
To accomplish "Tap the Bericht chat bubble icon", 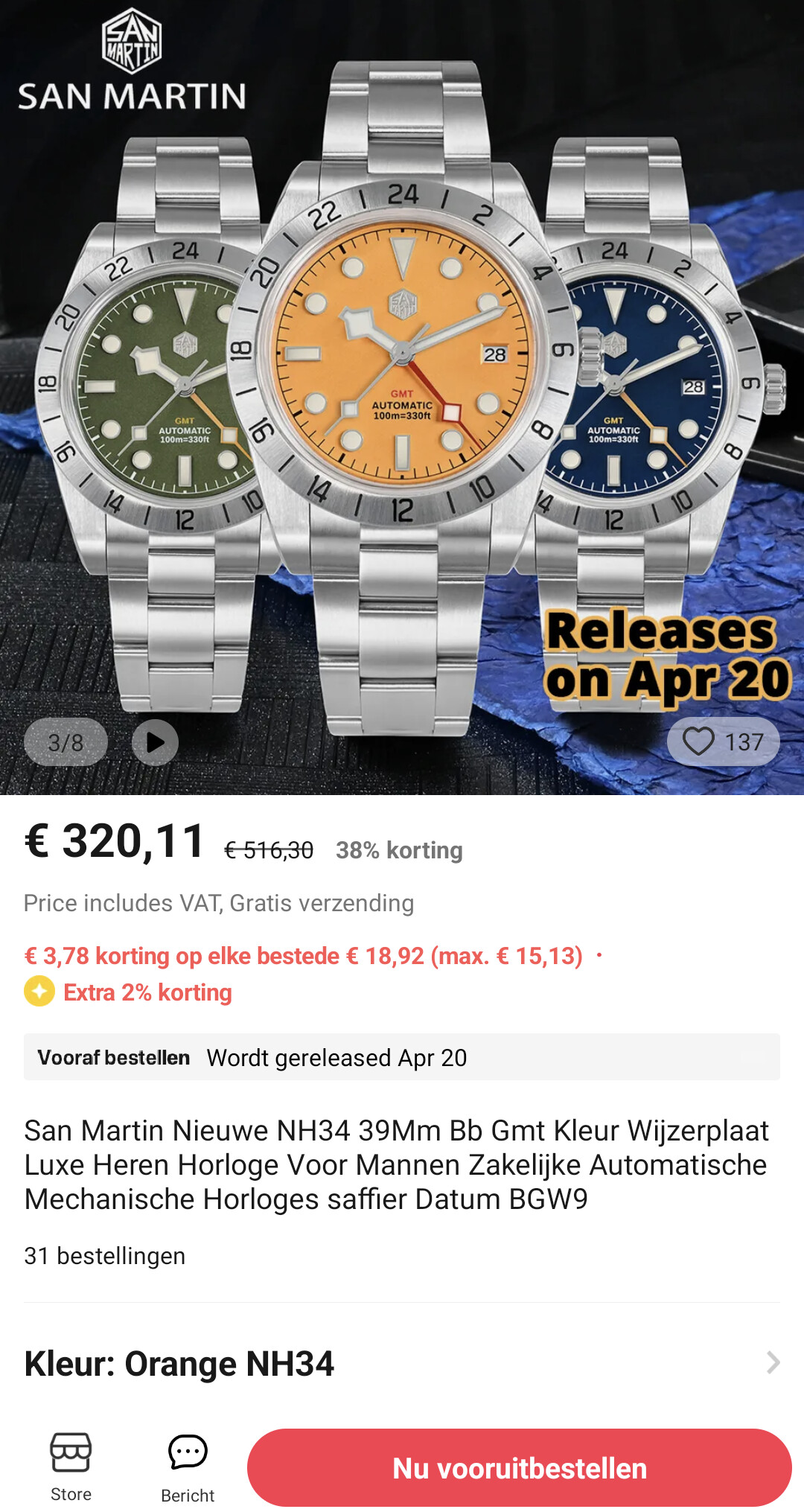I will pyautogui.click(x=188, y=1452).
